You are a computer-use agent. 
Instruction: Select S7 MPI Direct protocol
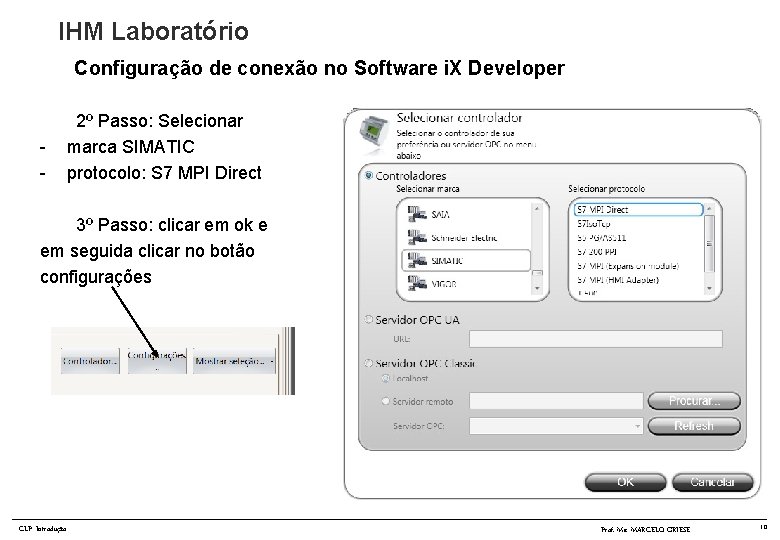pos(638,210)
